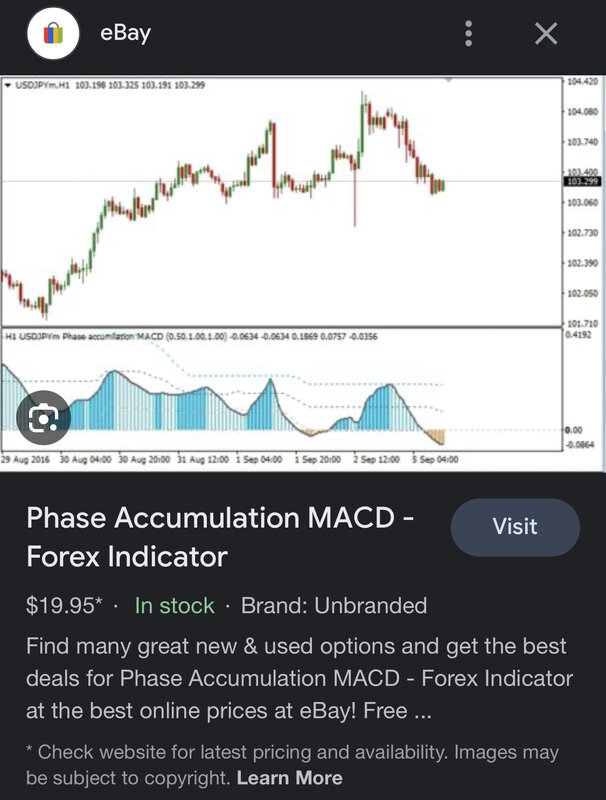This screenshot has width=606, height=800.
Task: Click the green In stock status
Action: 175,605
